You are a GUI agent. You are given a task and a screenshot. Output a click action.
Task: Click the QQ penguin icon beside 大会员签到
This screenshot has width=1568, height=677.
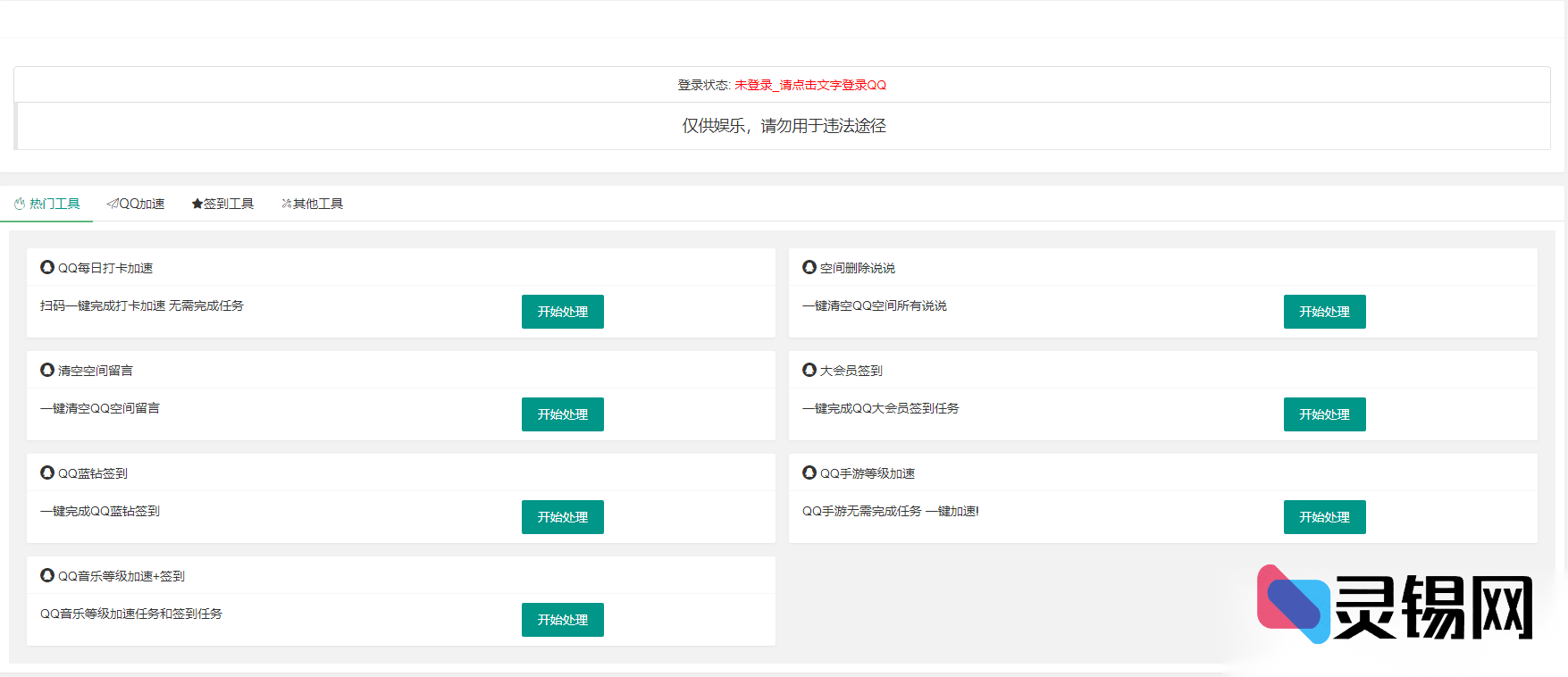click(x=809, y=370)
